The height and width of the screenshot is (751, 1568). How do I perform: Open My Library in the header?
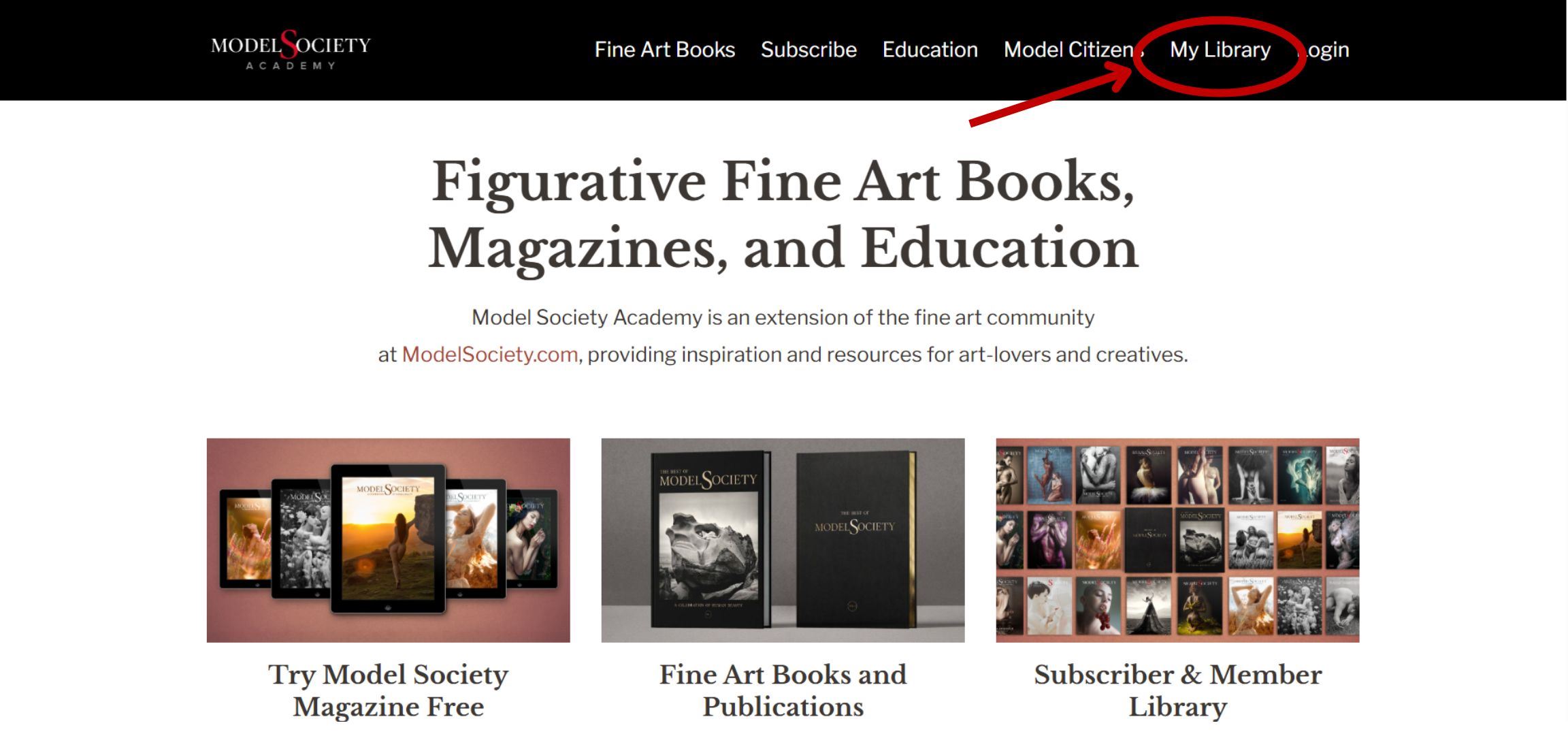[x=1220, y=50]
